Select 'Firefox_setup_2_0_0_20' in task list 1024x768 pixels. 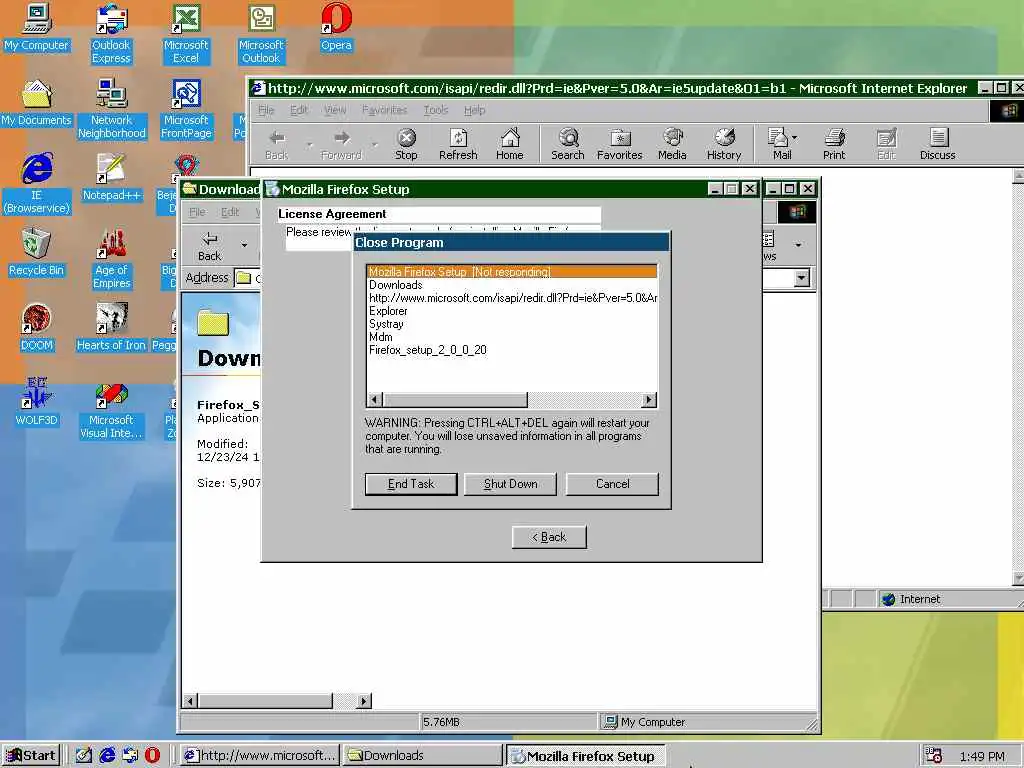tap(512, 350)
